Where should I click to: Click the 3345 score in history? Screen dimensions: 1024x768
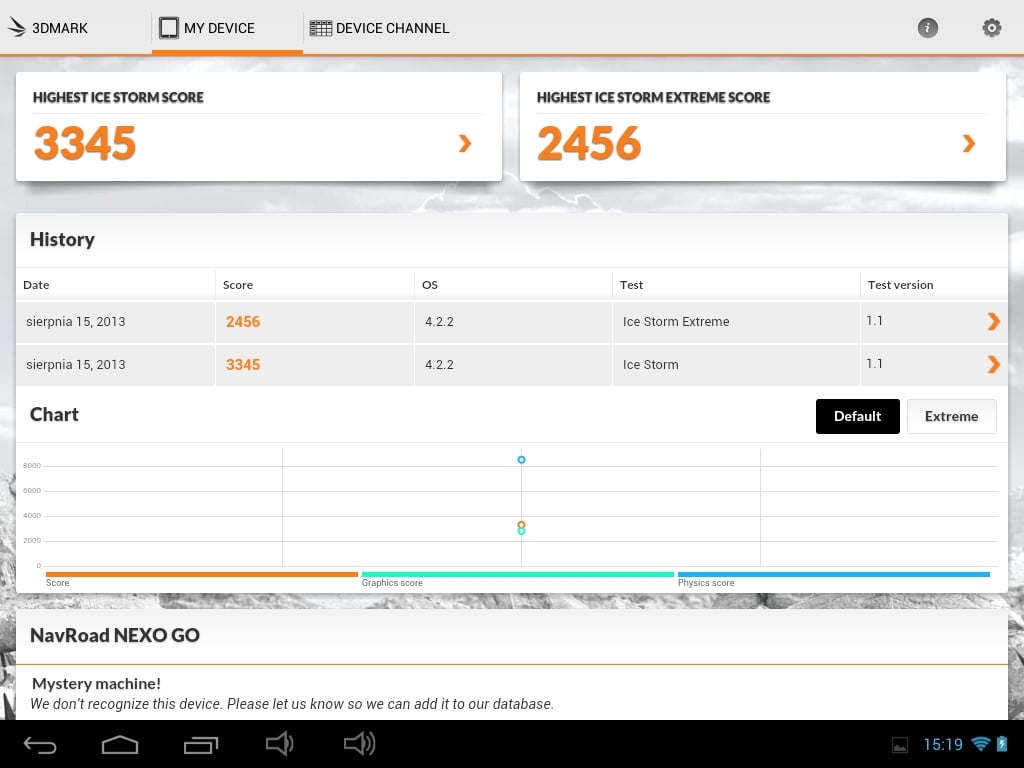(243, 364)
